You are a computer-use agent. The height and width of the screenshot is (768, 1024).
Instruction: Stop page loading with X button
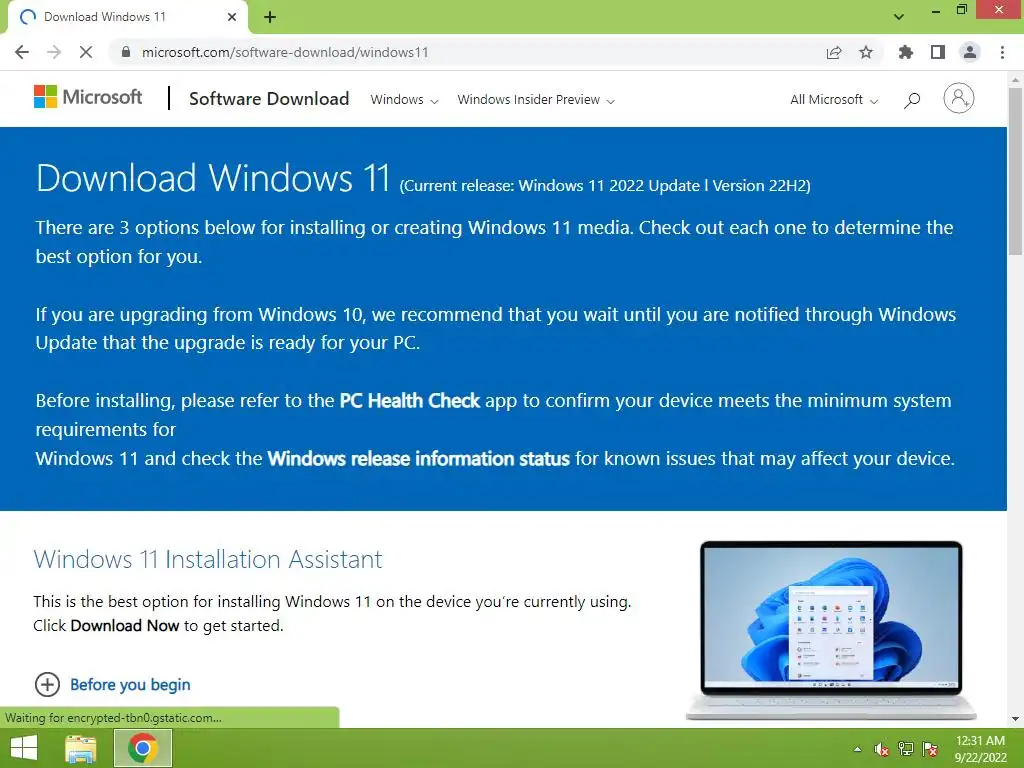[x=86, y=52]
